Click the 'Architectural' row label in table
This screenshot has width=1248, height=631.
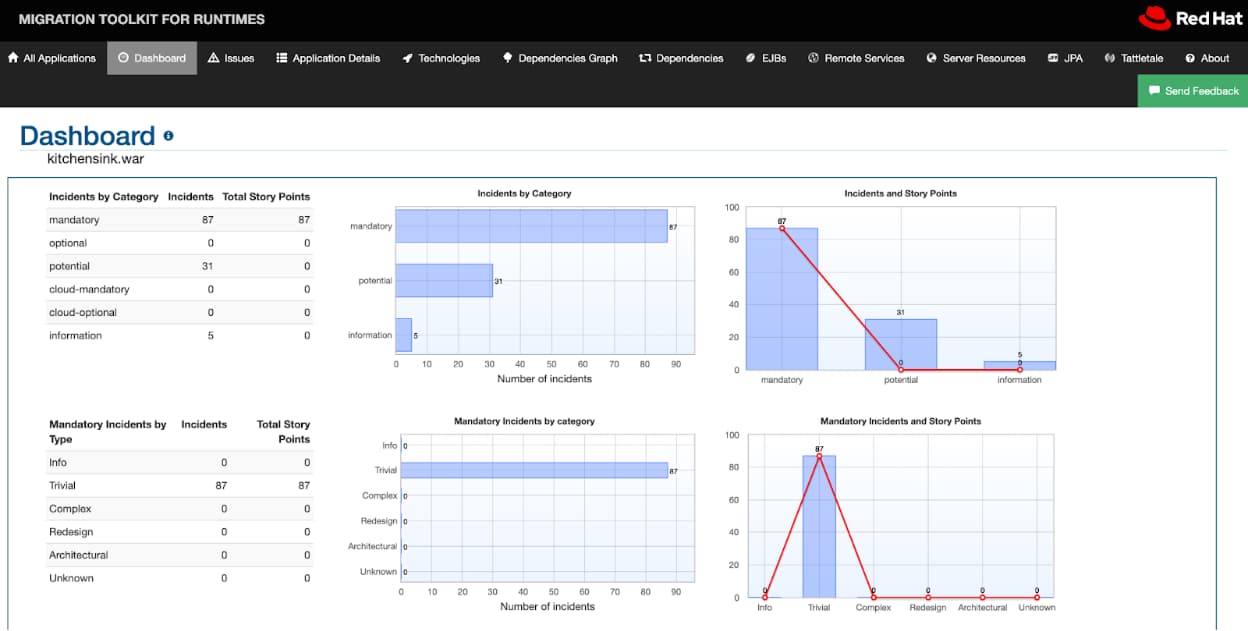(78, 555)
